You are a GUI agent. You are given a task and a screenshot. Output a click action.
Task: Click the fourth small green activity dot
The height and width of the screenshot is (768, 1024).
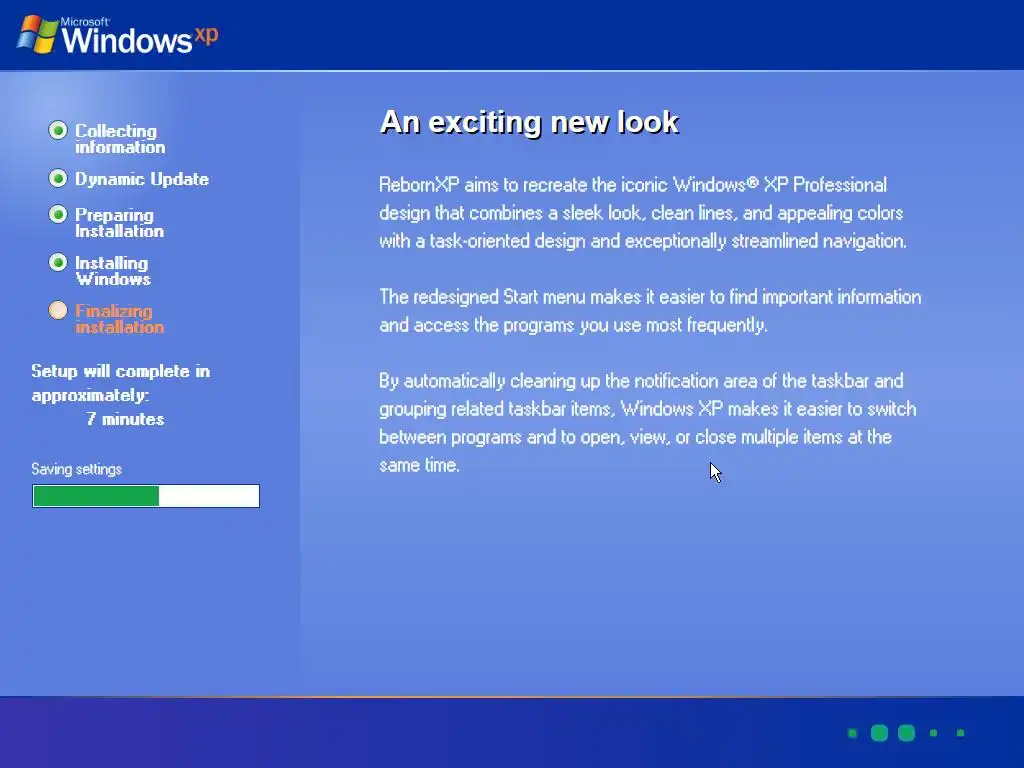coord(934,733)
